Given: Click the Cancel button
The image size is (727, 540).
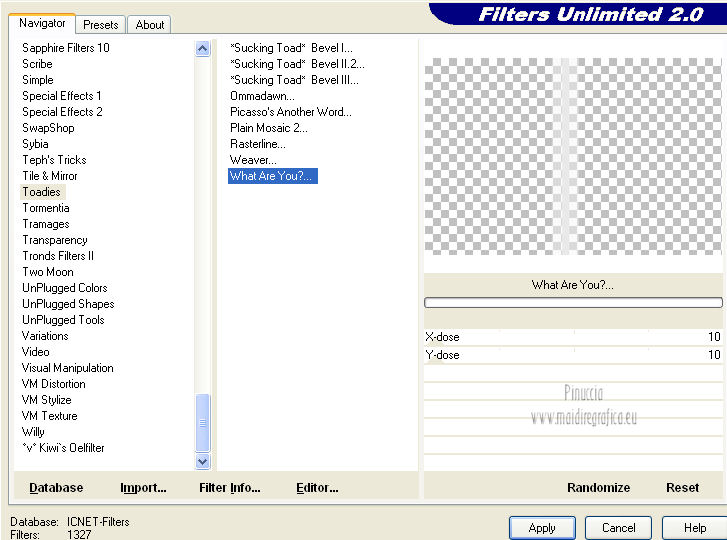Looking at the screenshot, I should (x=618, y=527).
